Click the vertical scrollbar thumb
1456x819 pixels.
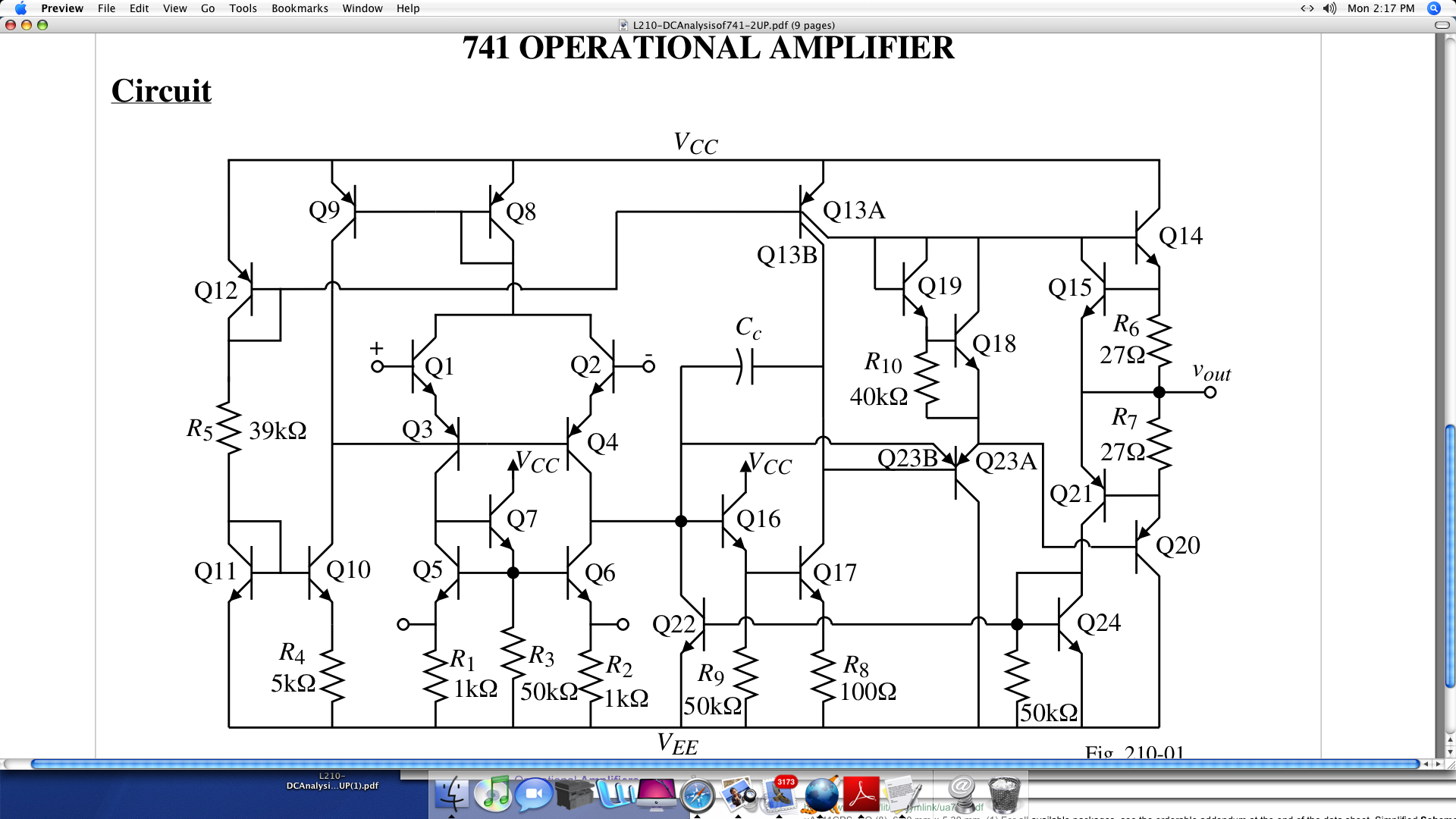pos(1450,556)
